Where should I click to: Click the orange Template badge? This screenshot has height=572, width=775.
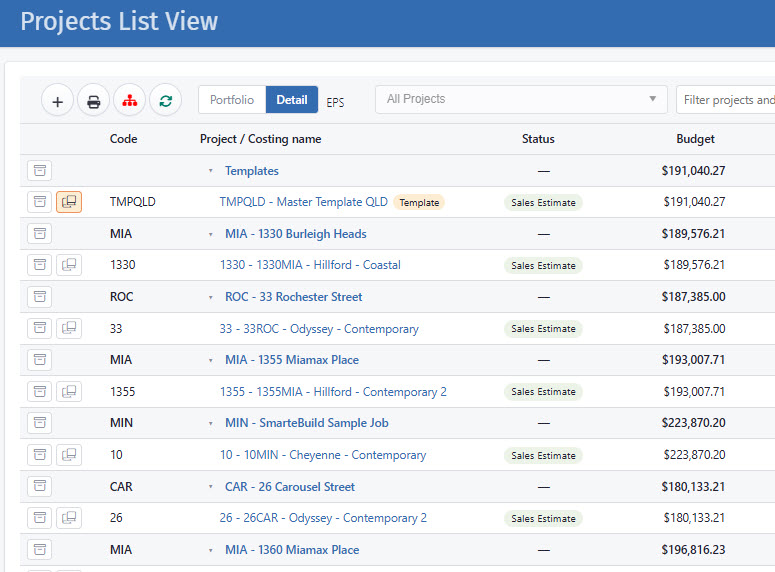tap(419, 203)
